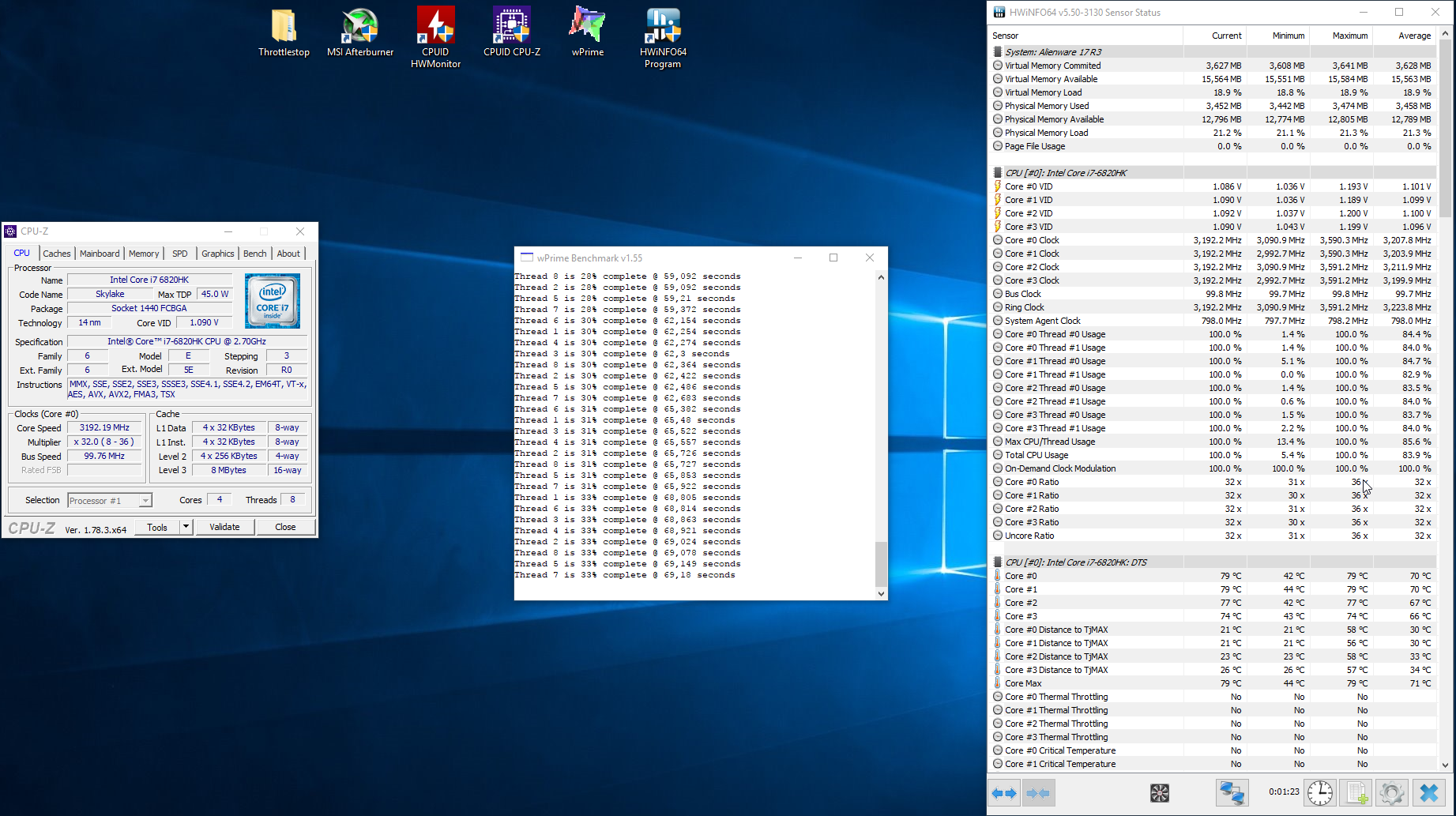Viewport: 1456px width, 816px height.
Task: Switch to the Graphics tab in CPU-Z
Action: [x=218, y=254]
